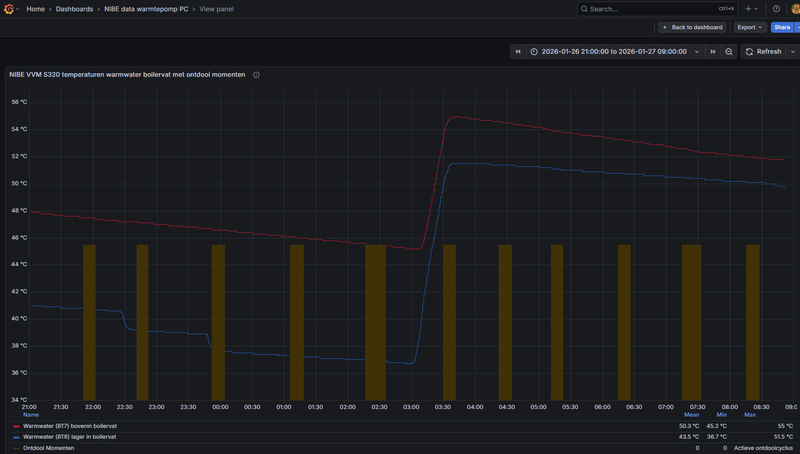Click the magnifier icon in search box
Screen dimensions: 800x454
[584, 9]
